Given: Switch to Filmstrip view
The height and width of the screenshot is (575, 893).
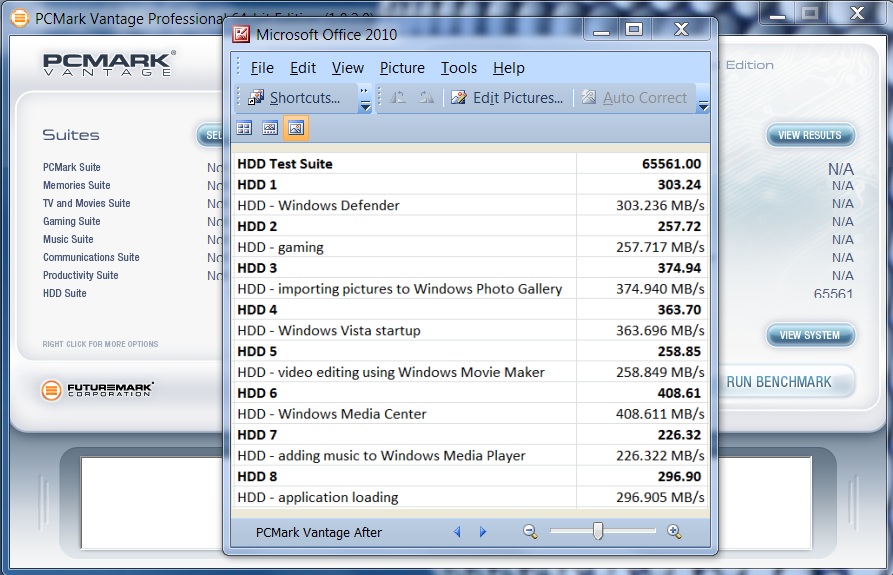Looking at the screenshot, I should coord(270,128).
